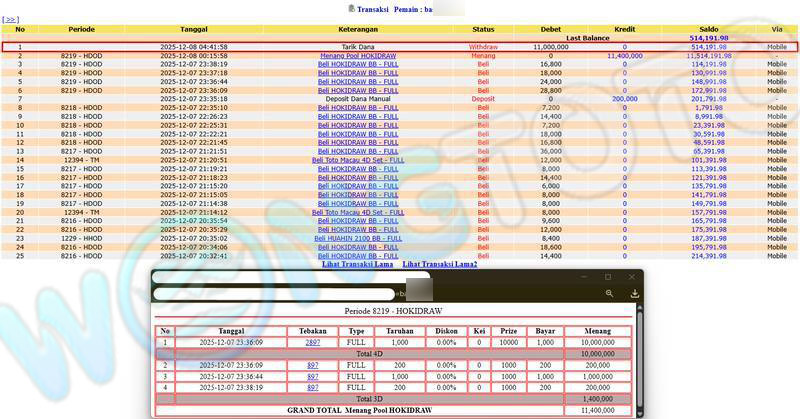Click the zoom magnifier icon in popup

point(609,293)
